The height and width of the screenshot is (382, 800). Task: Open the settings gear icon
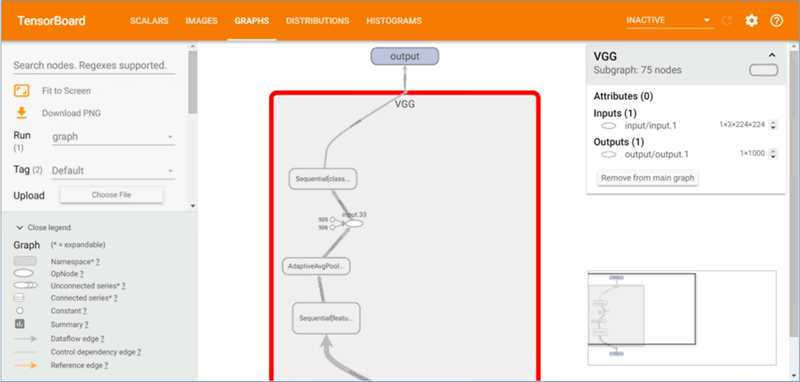[x=752, y=21]
